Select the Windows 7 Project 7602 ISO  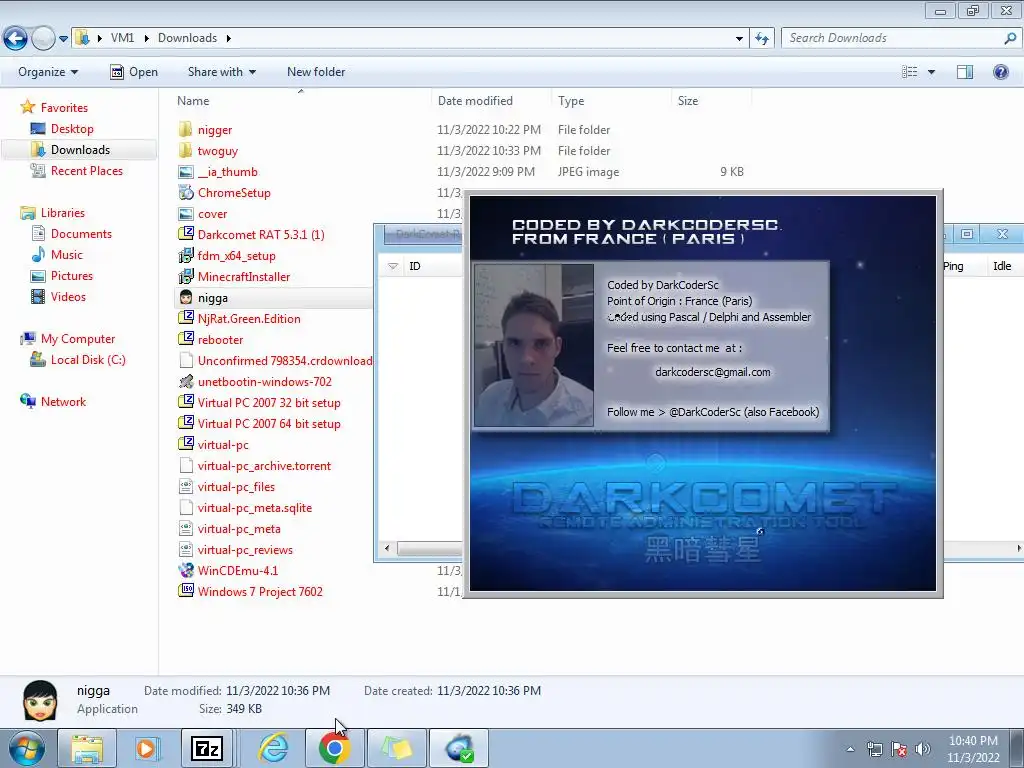[x=260, y=592]
